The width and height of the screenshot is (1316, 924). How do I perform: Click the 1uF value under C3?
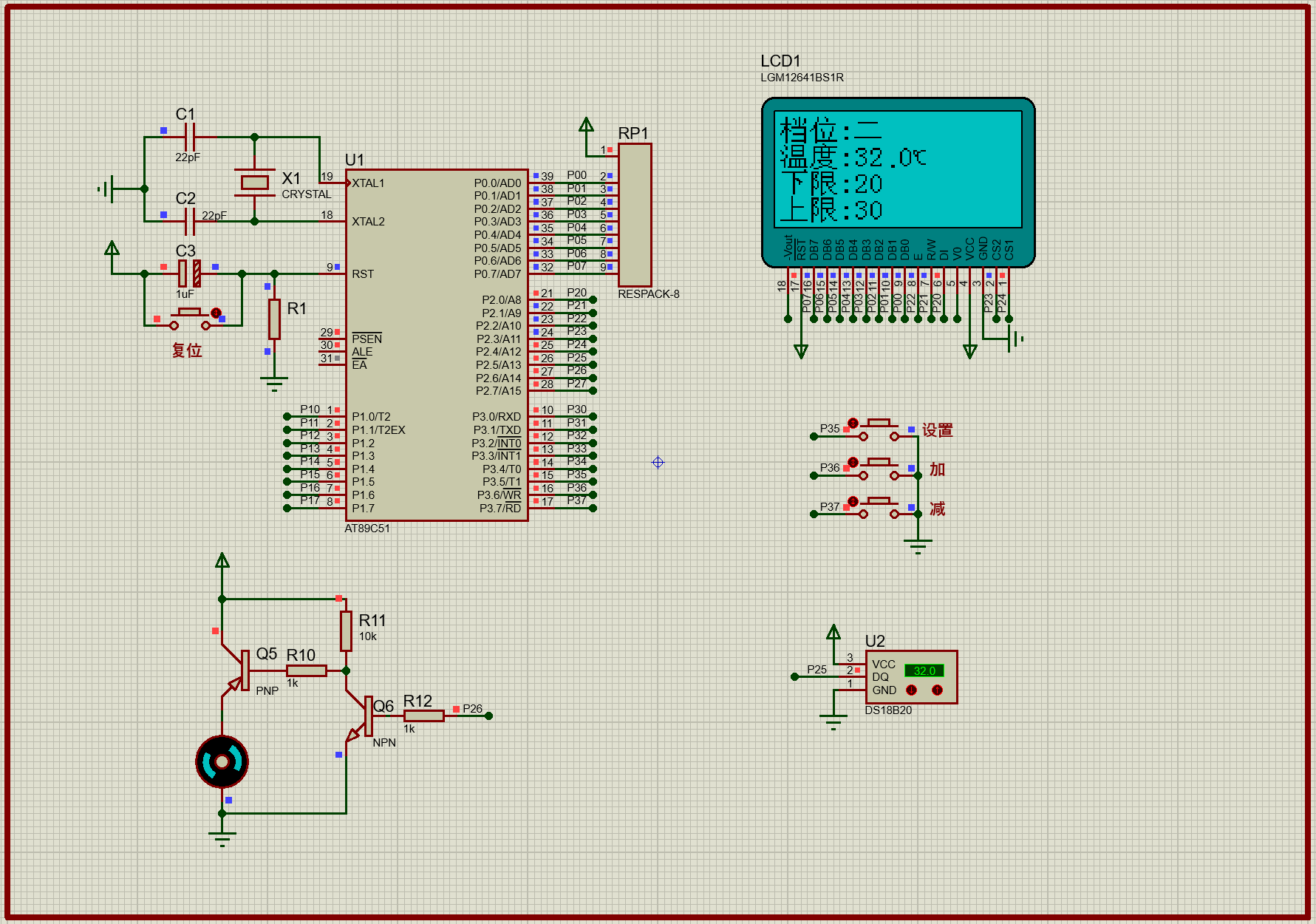pyautogui.click(x=185, y=293)
